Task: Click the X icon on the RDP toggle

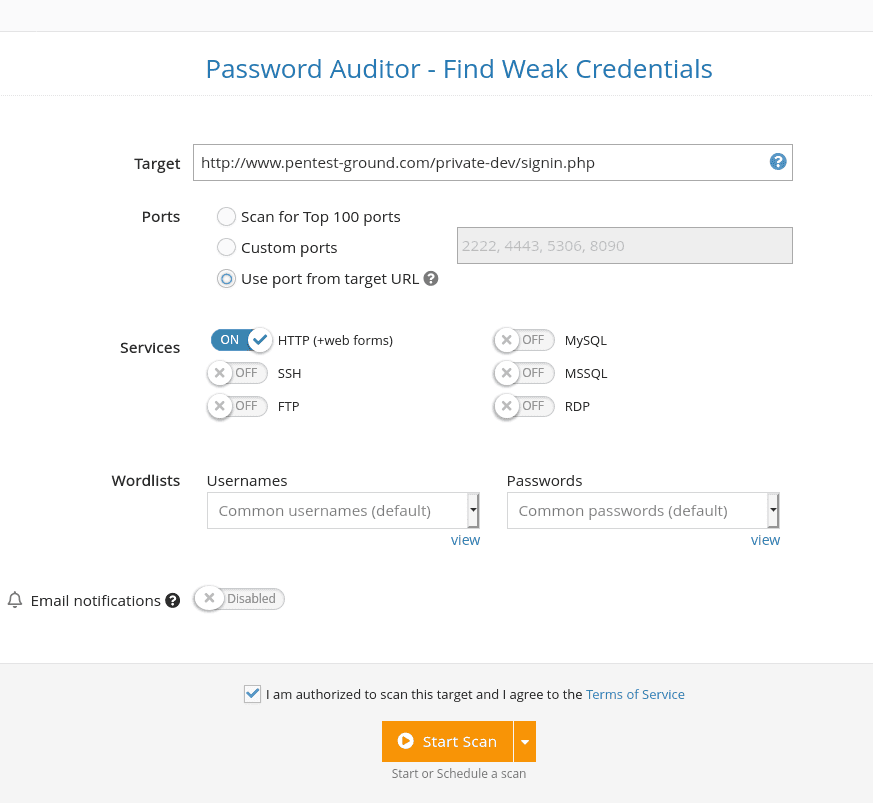Action: click(507, 406)
